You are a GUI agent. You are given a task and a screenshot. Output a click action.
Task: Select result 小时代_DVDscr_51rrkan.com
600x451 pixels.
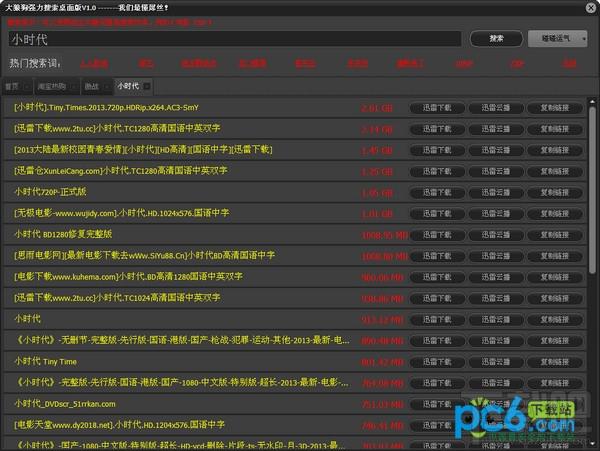(x=65, y=404)
